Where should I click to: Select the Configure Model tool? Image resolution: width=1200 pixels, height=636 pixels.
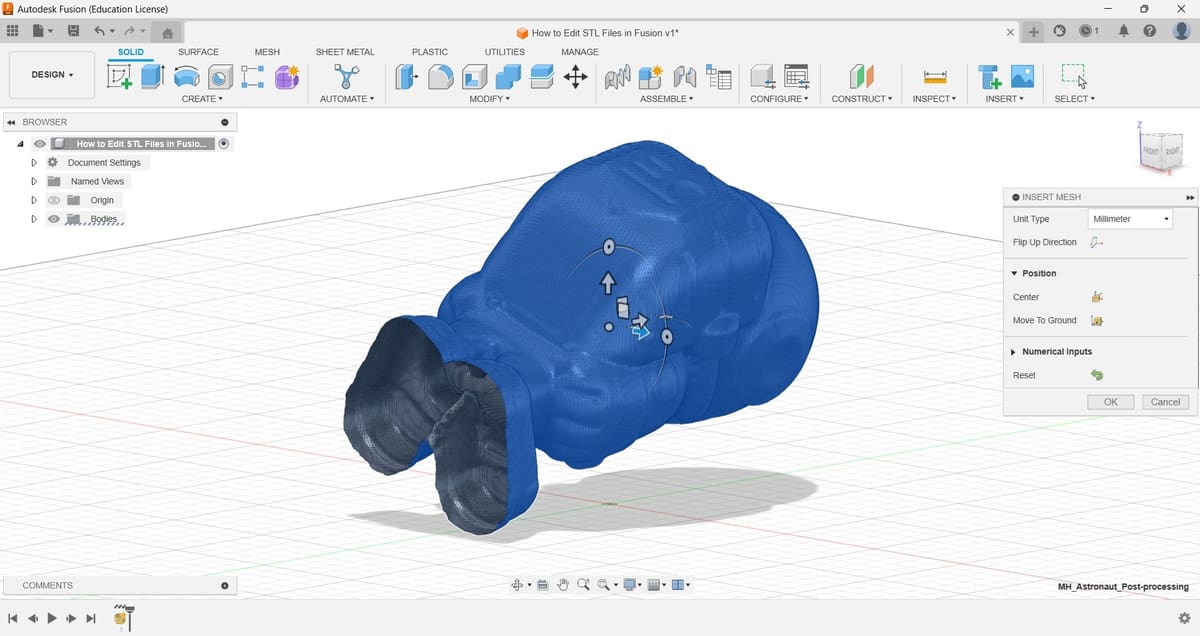tap(762, 77)
